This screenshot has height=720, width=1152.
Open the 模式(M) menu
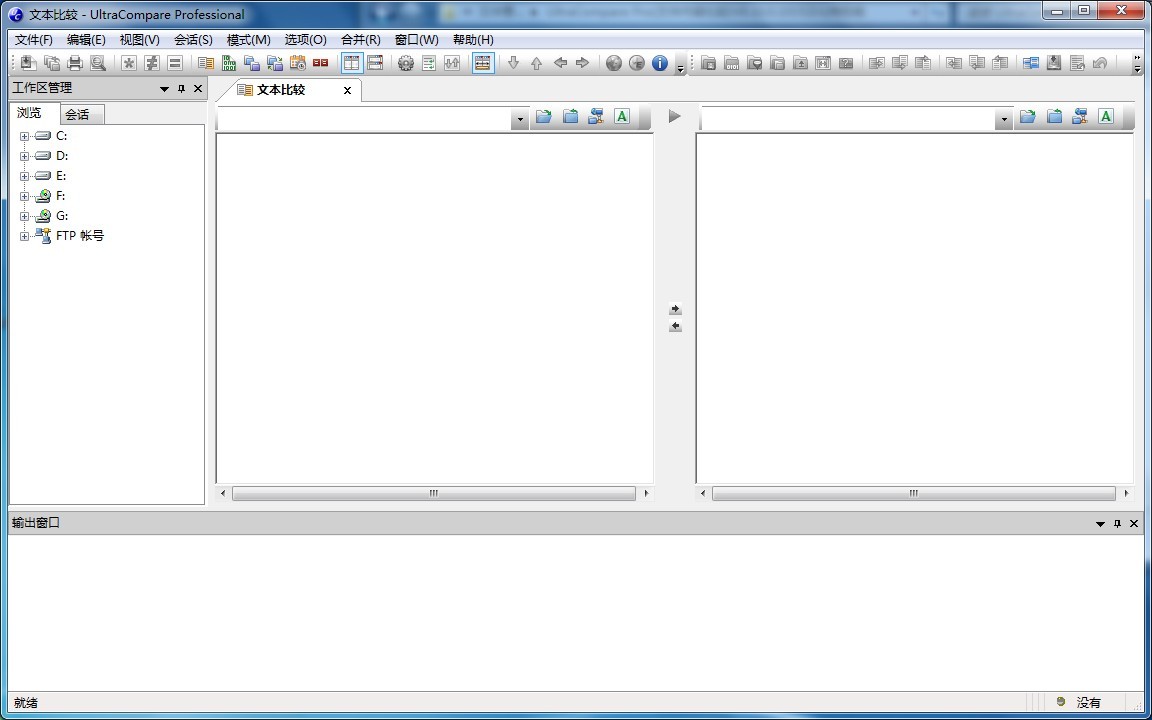248,40
